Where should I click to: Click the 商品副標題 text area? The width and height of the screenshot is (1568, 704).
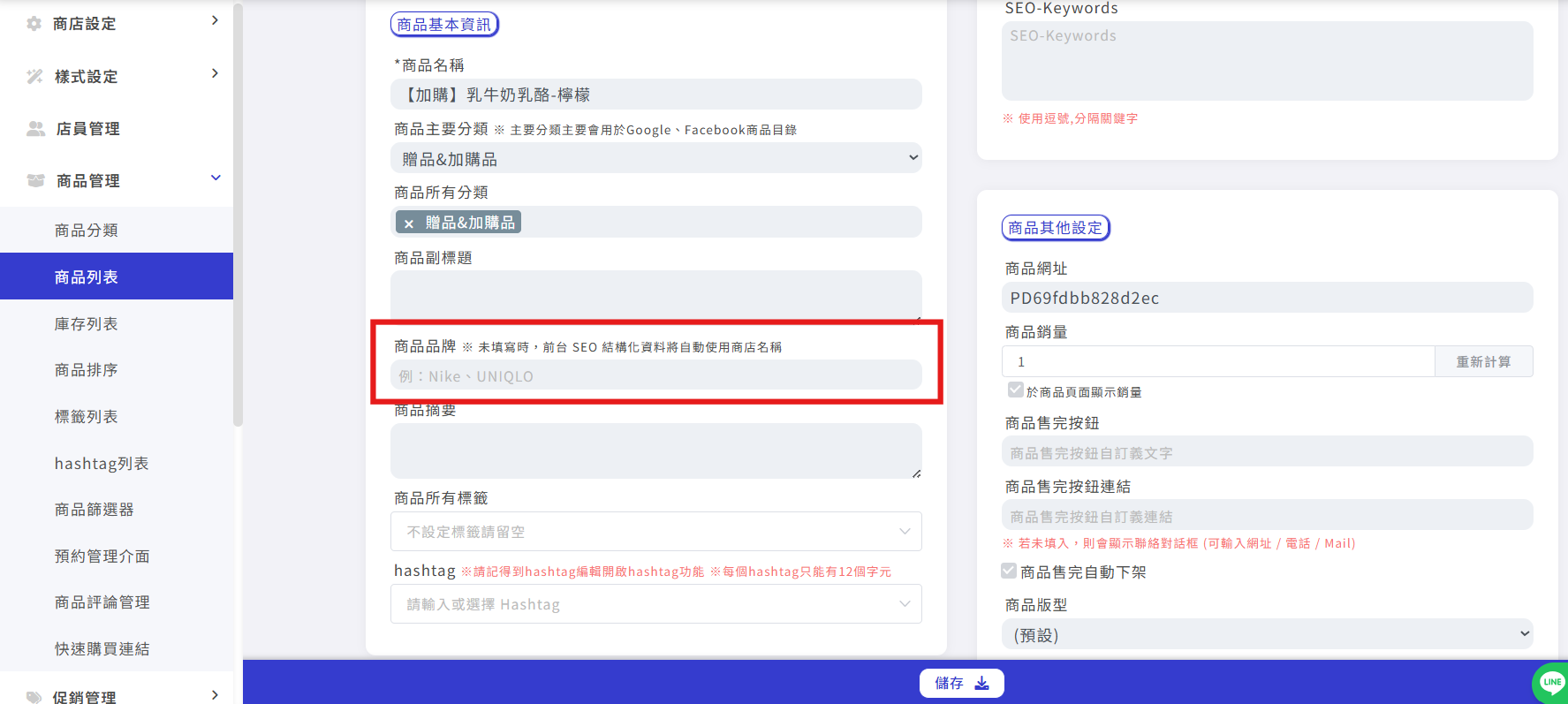click(x=656, y=295)
